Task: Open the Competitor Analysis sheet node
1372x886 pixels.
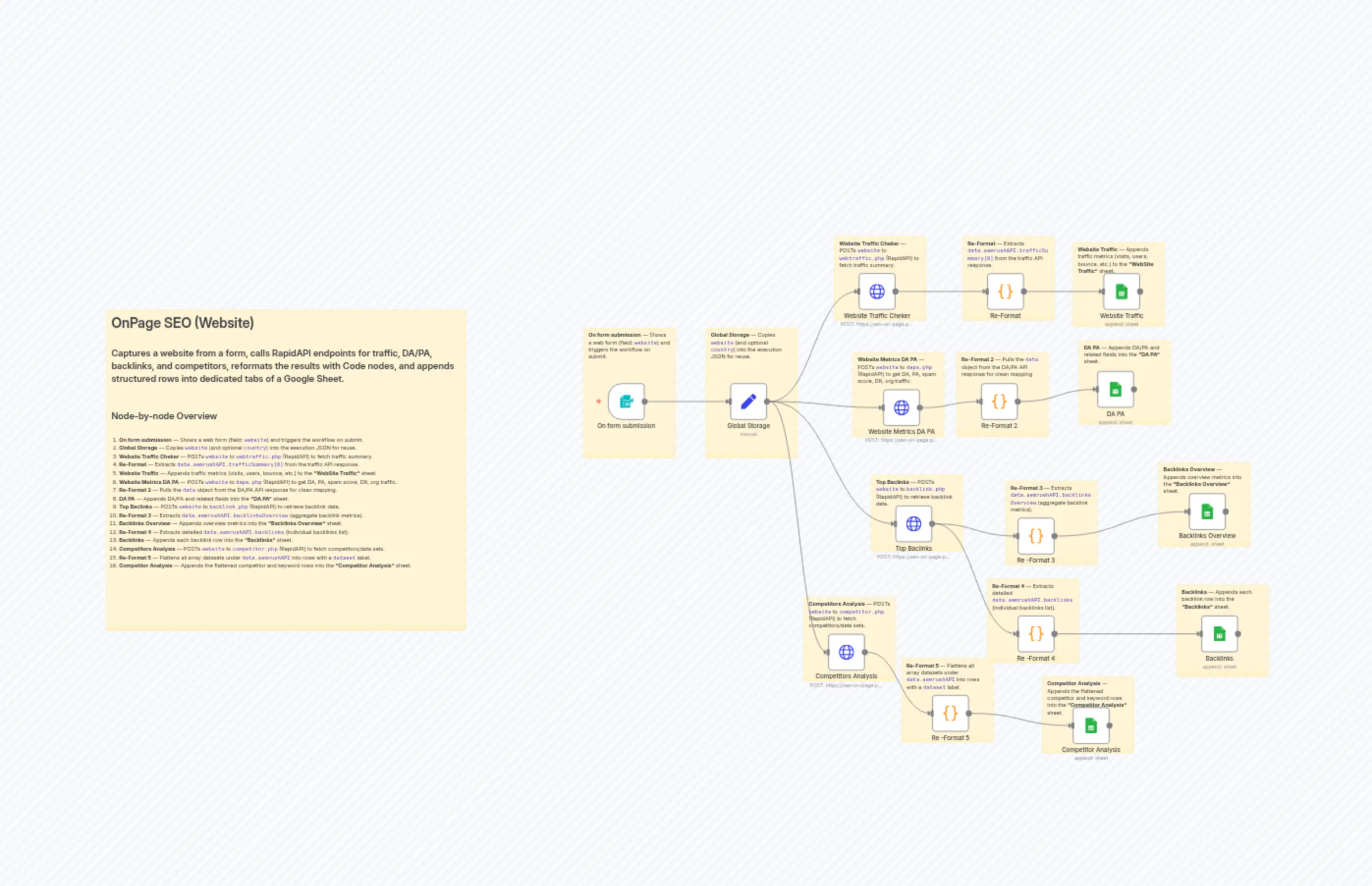Action: click(x=1091, y=726)
